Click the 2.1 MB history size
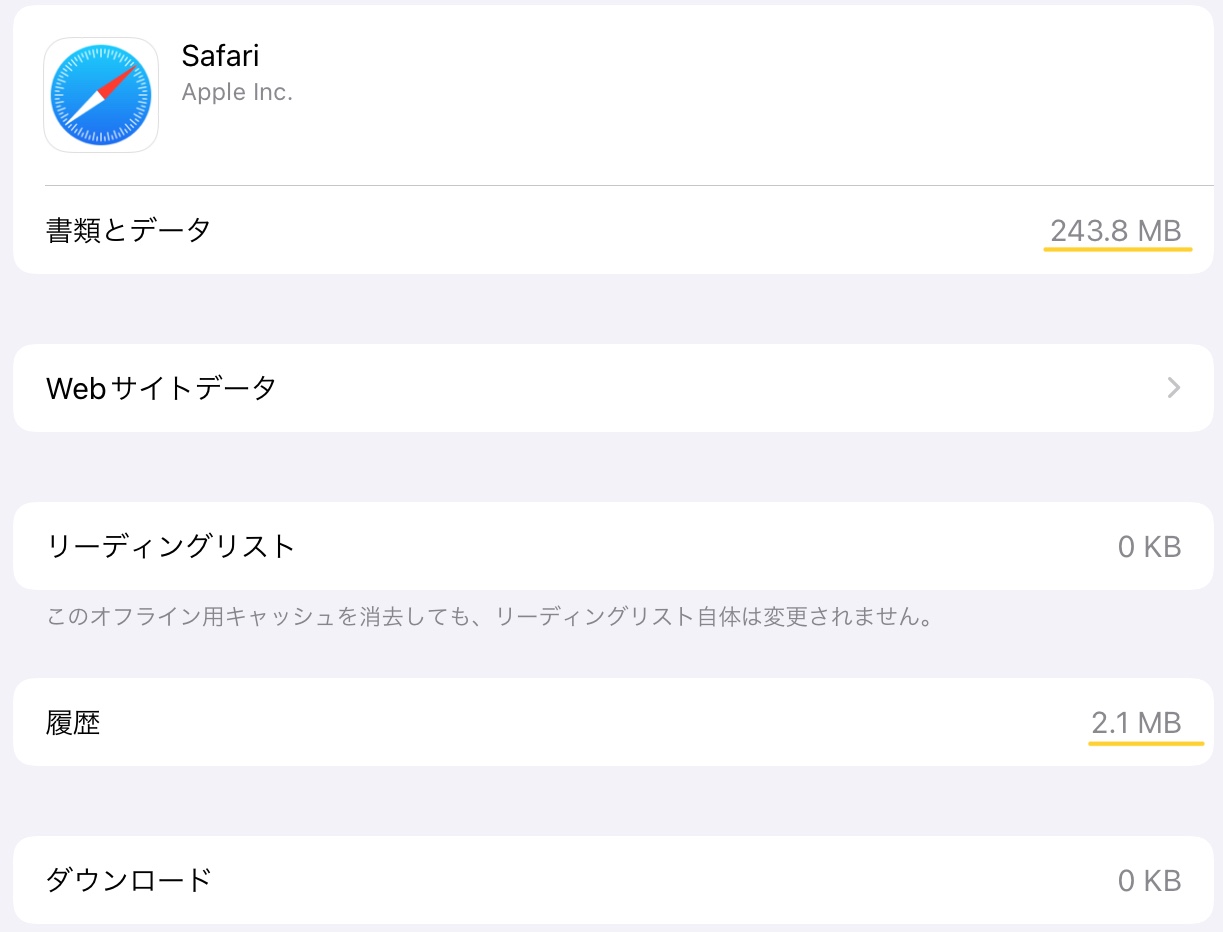This screenshot has height=932, width=1223. (x=1136, y=722)
